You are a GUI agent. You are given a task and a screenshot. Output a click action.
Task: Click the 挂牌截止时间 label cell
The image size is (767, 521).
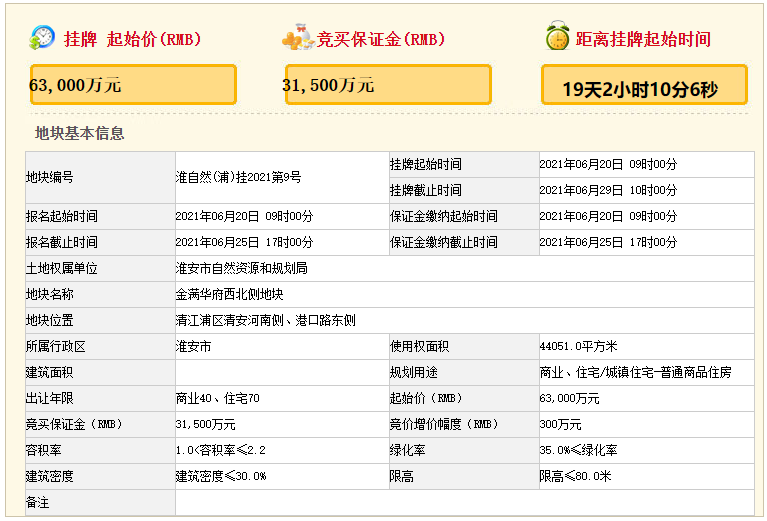[x=464, y=190]
